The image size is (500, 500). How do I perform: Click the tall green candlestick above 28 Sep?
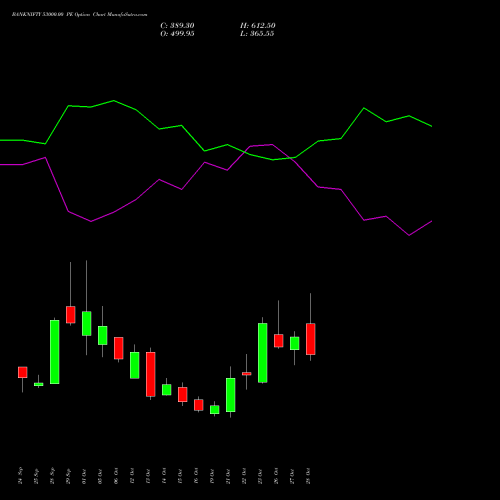pyautogui.click(x=55, y=352)
